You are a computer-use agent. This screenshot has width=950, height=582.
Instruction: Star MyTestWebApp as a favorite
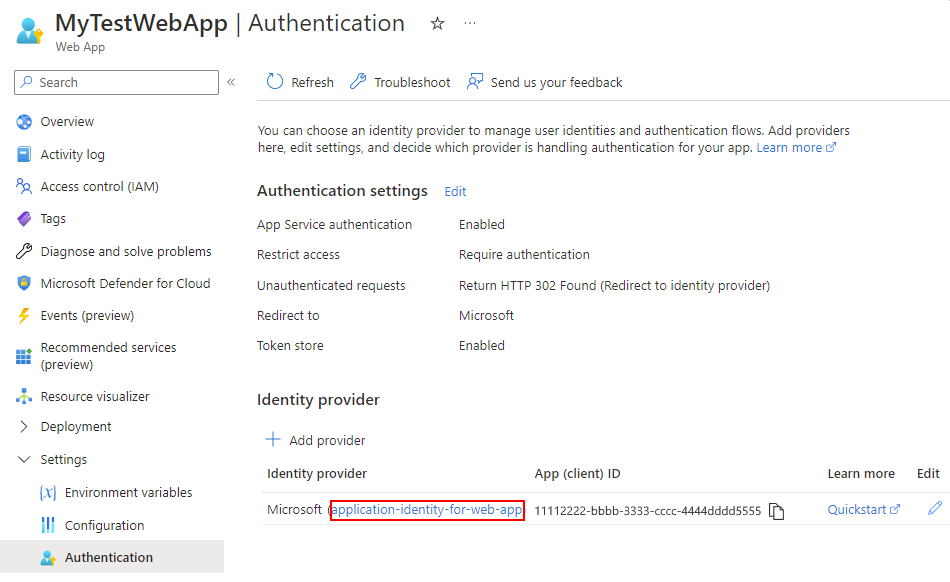[437, 23]
